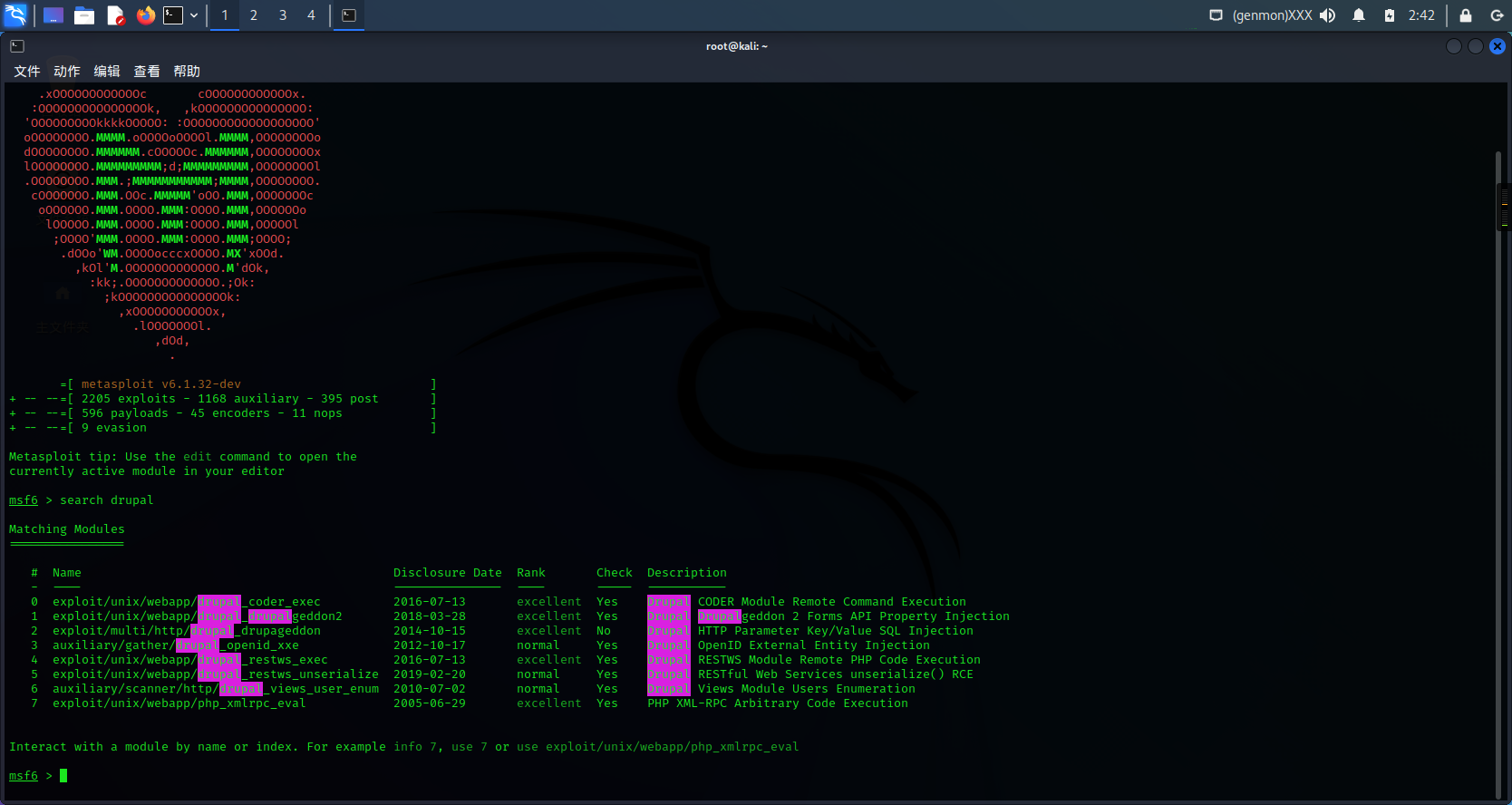Screen dimensions: 1512x805
Task: Click the disclosure date 2018-03-28
Action: click(430, 616)
